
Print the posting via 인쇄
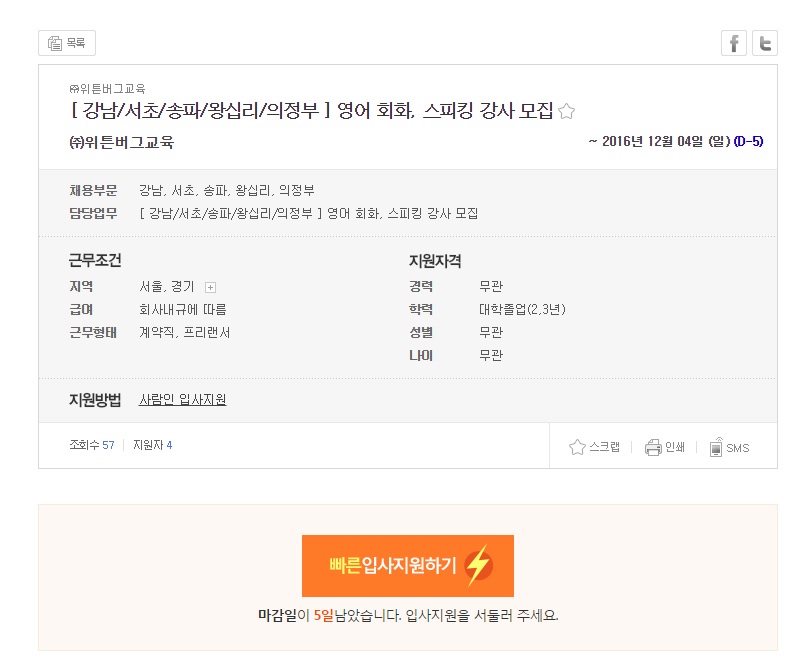point(665,447)
